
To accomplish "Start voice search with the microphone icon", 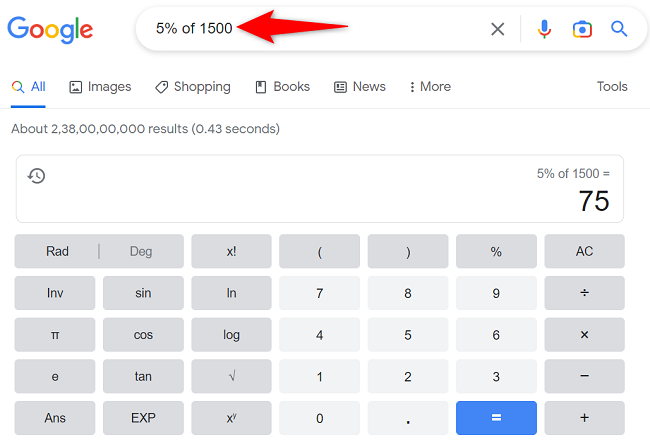I will 544,29.
